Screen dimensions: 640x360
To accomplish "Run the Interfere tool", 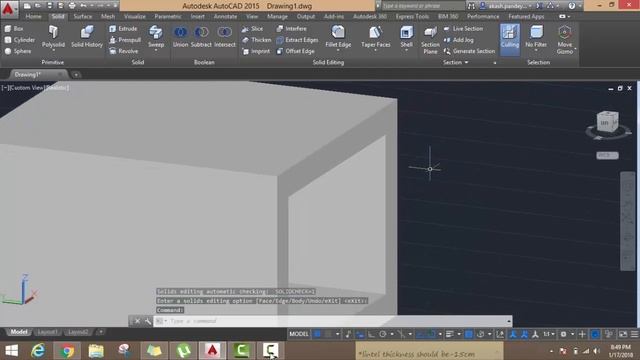I will click(291, 29).
